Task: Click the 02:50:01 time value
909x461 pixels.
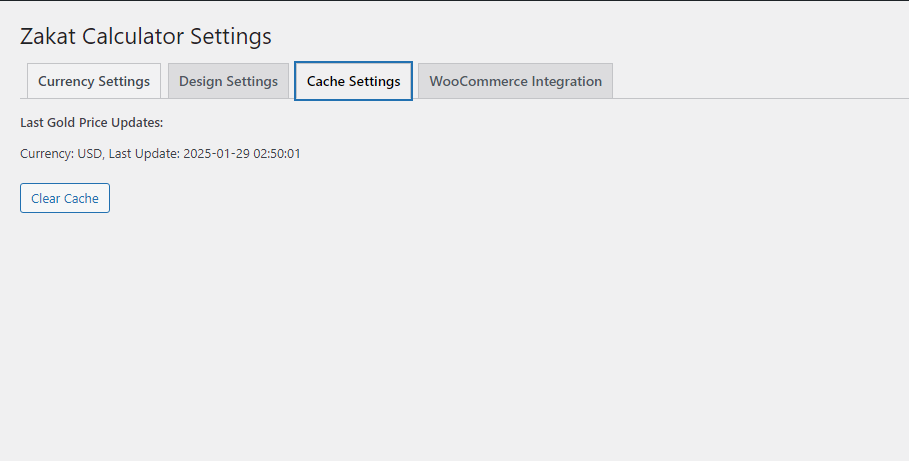Action: [277, 154]
